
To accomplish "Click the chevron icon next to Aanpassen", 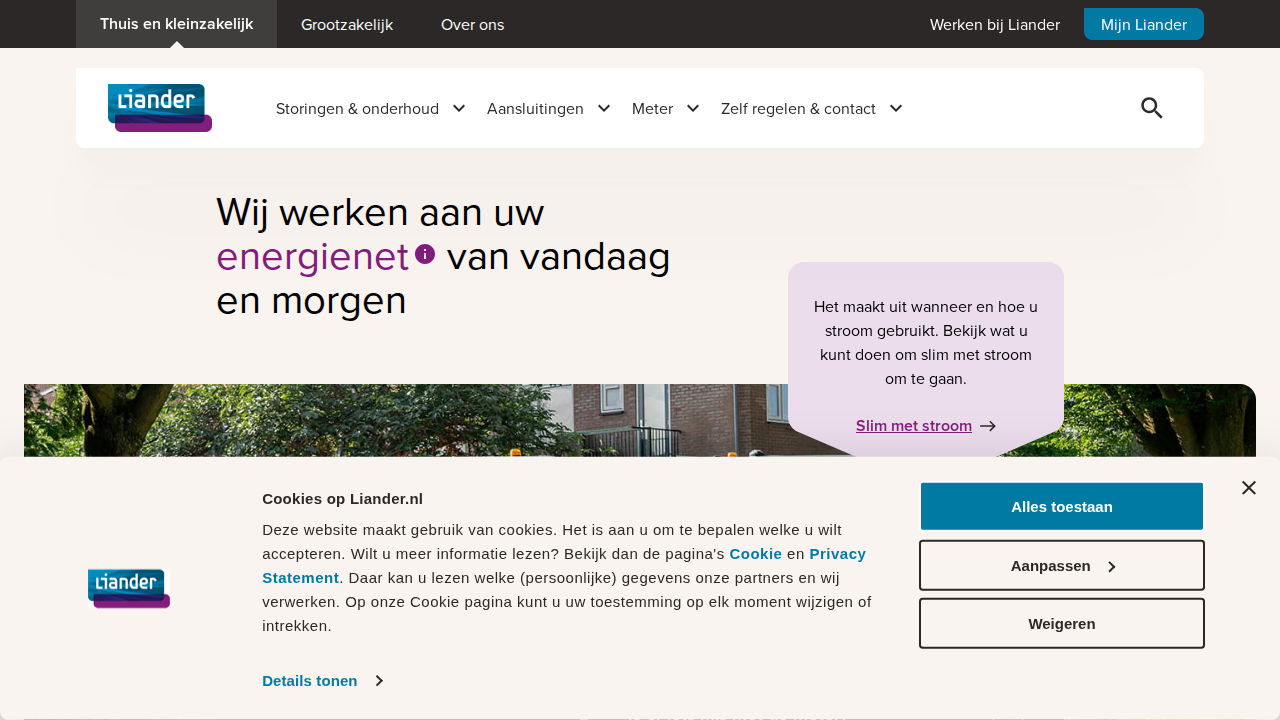I will (1112, 565).
